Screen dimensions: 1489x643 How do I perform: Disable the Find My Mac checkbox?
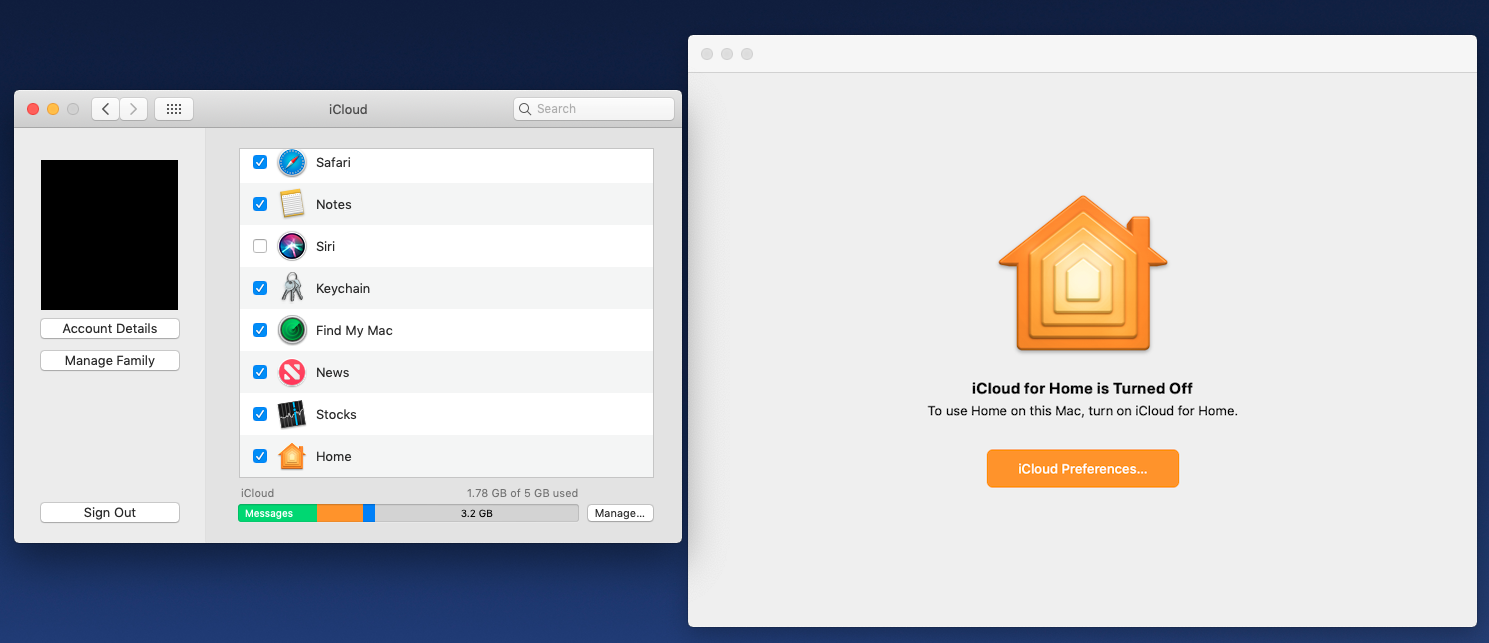point(260,330)
